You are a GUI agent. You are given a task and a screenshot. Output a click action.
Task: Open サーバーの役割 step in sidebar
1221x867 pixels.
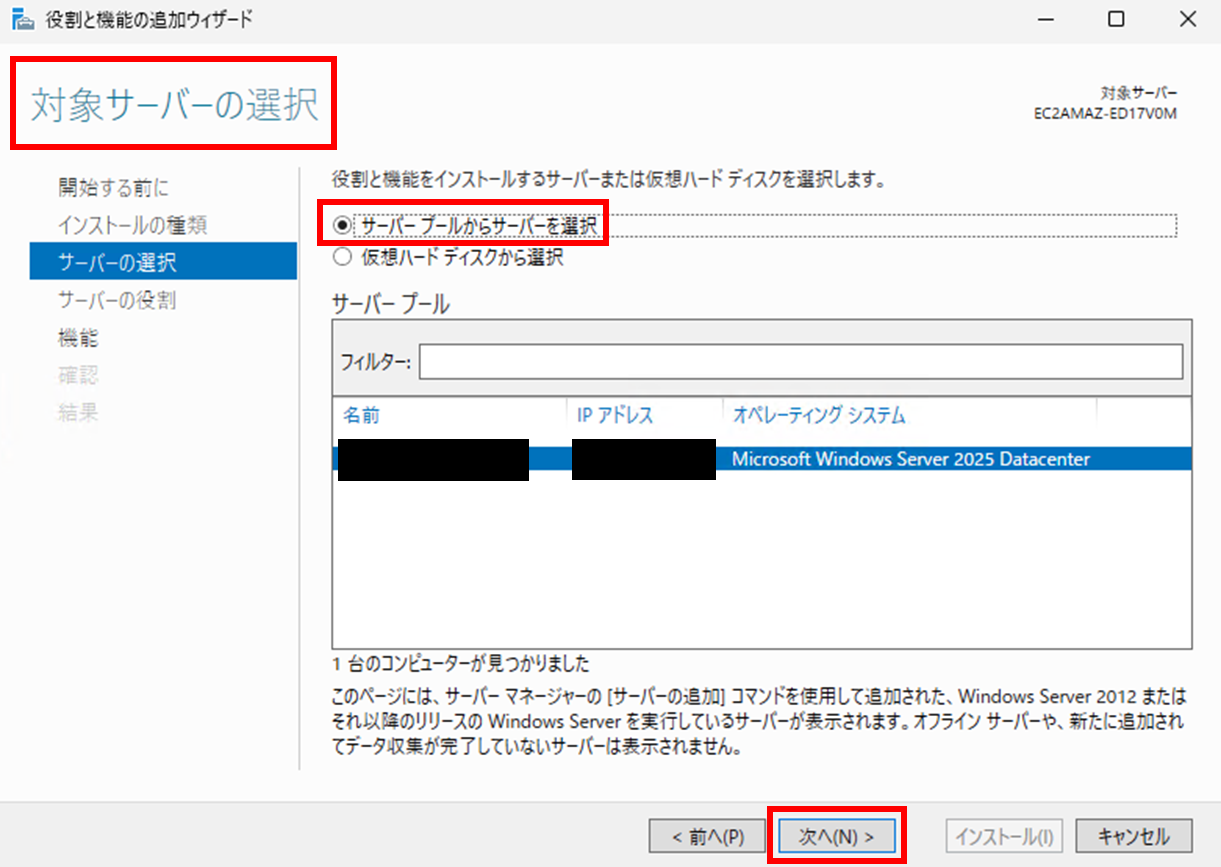pyautogui.click(x=117, y=300)
